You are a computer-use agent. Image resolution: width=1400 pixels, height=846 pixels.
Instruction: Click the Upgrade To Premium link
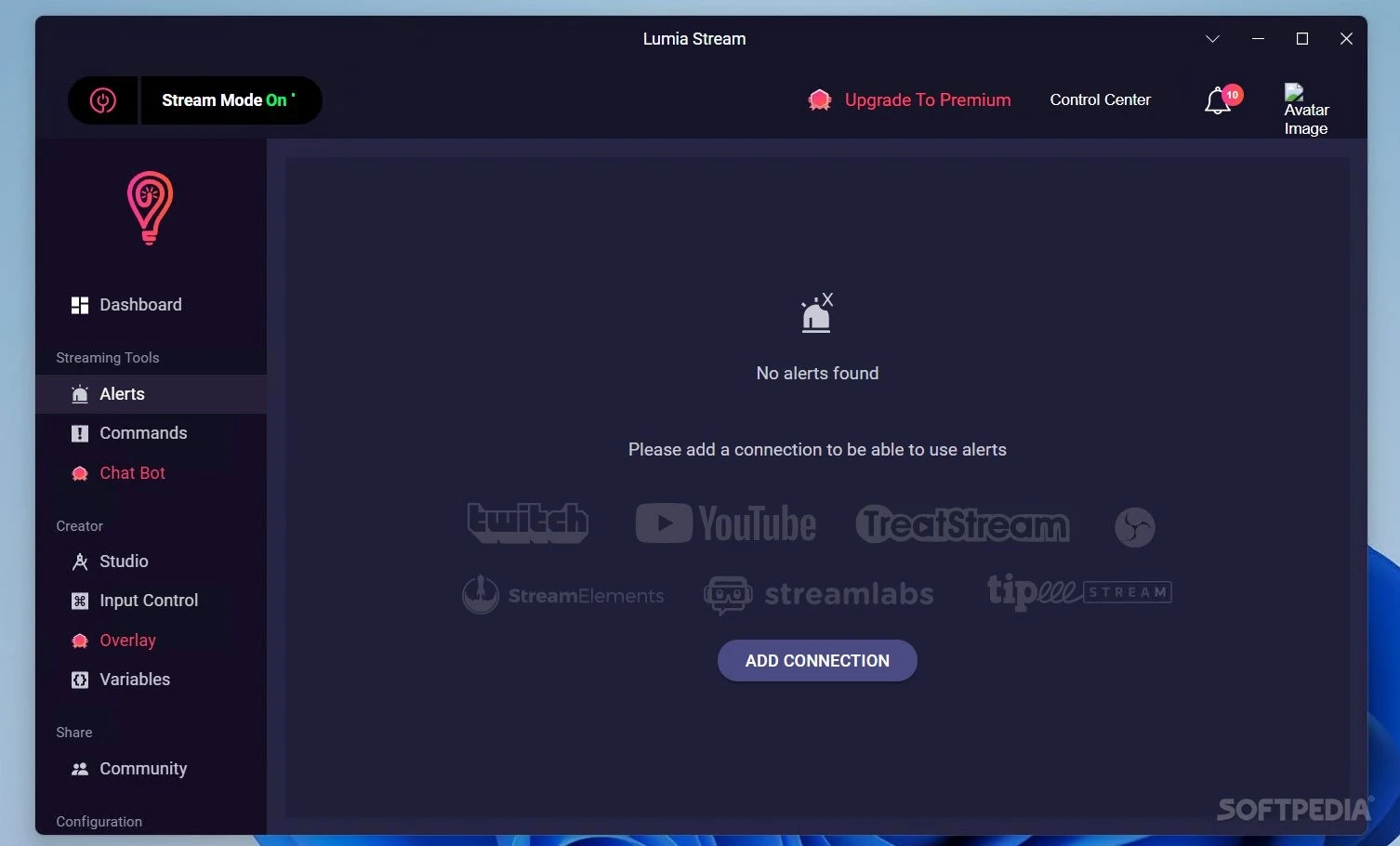point(927,100)
